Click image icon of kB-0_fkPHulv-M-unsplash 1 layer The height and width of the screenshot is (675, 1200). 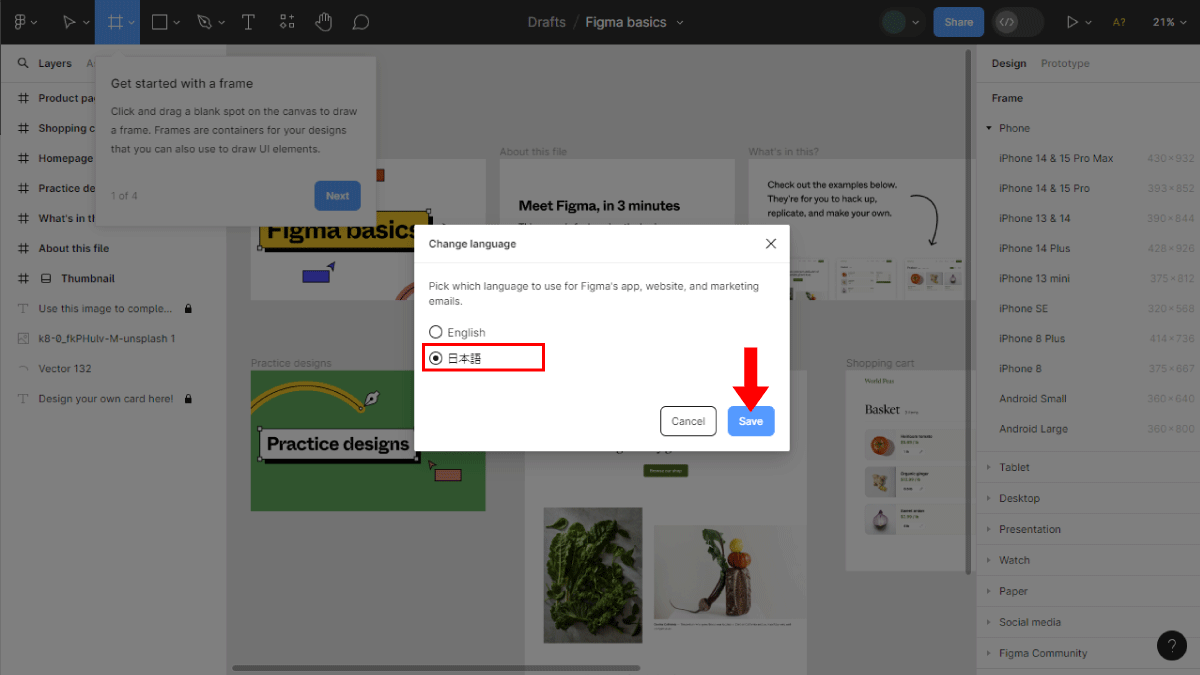[23, 338]
